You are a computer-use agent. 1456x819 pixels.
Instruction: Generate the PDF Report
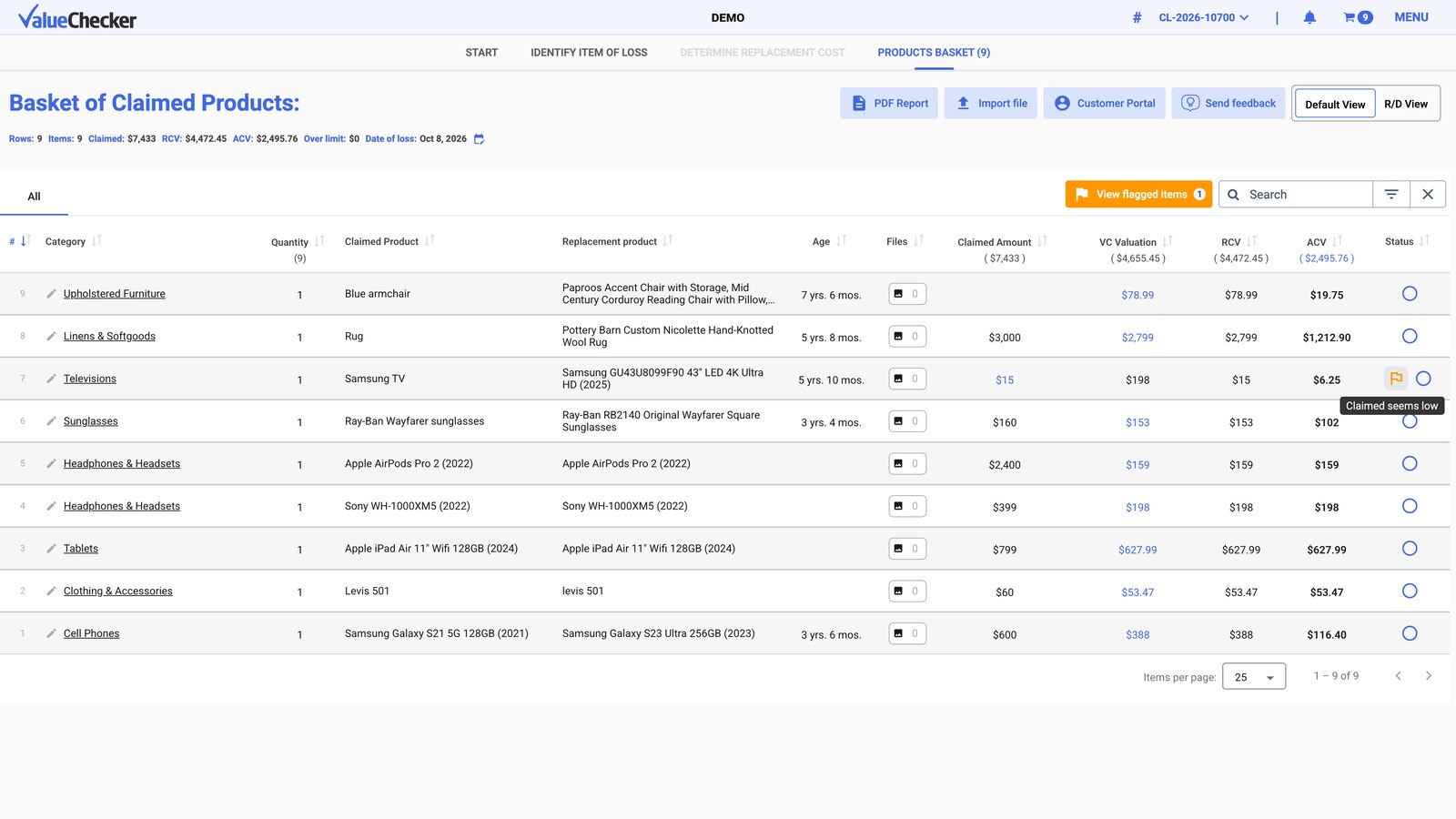(x=889, y=103)
